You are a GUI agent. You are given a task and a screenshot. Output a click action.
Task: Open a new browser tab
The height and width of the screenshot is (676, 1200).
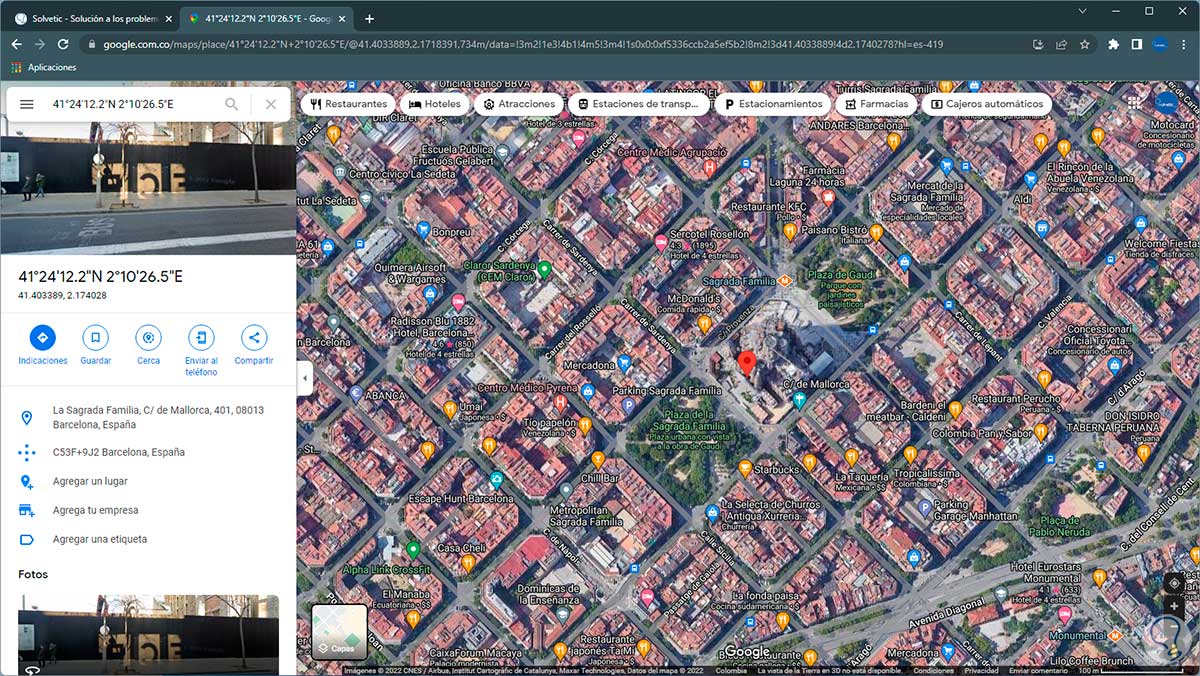coord(369,19)
